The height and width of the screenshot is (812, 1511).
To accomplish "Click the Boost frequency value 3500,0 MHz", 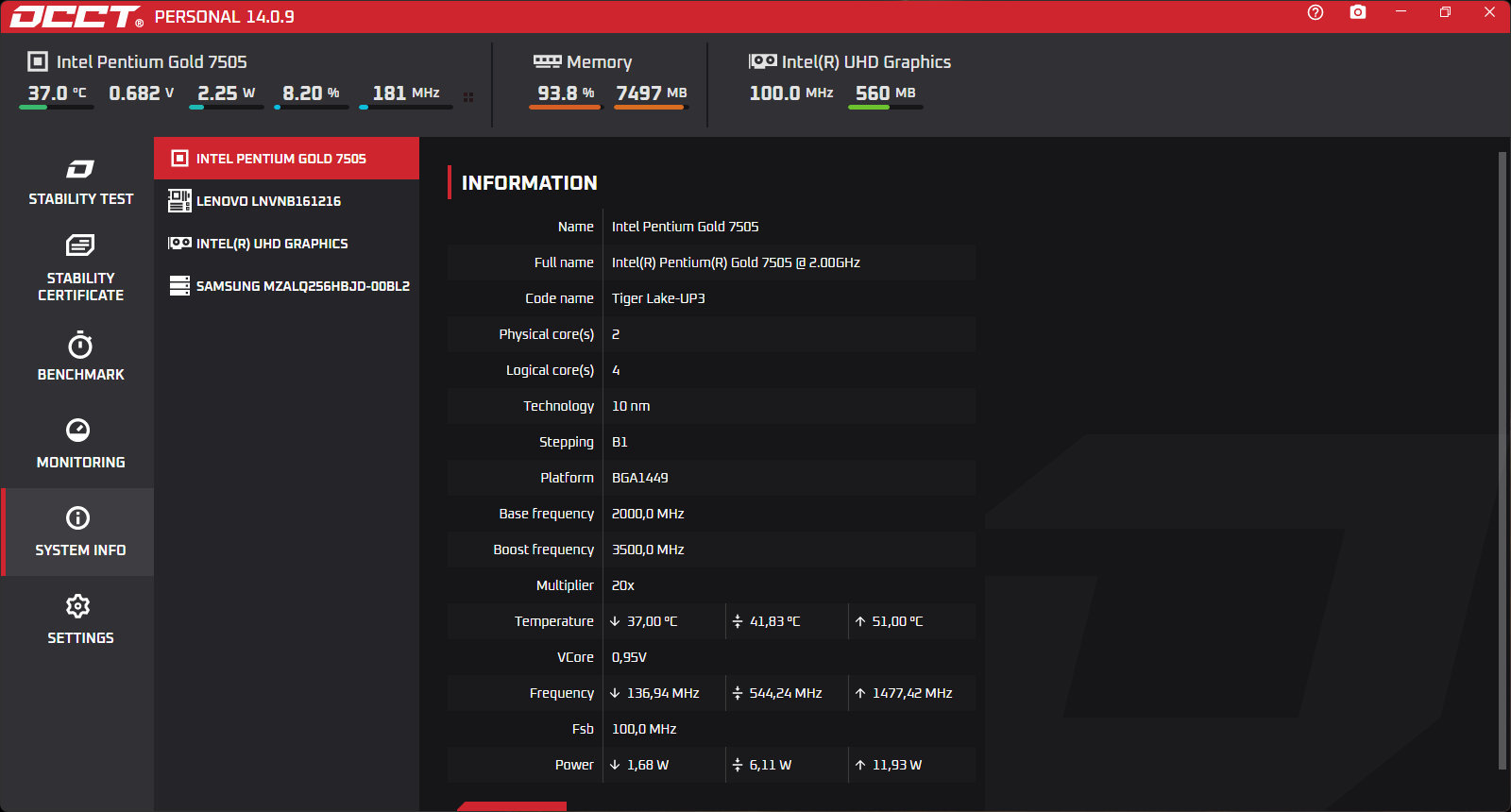I will tap(648, 550).
